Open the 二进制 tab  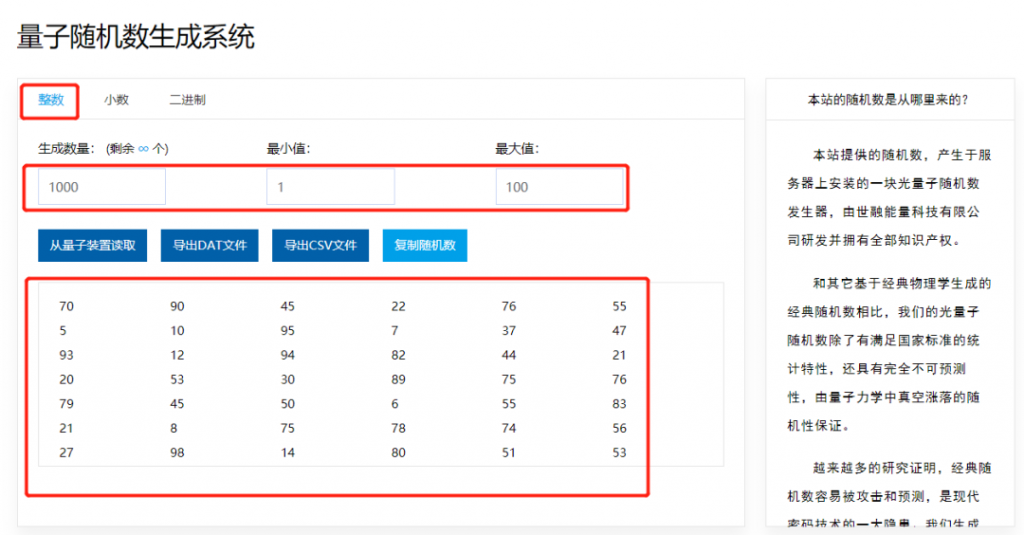tap(187, 100)
